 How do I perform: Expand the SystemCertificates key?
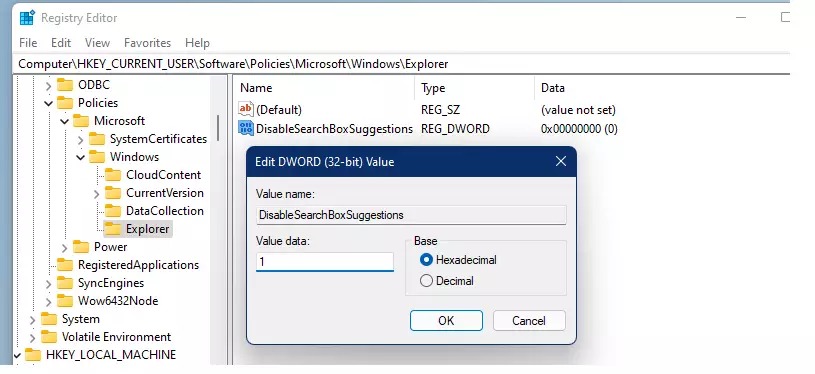pyautogui.click(x=81, y=139)
